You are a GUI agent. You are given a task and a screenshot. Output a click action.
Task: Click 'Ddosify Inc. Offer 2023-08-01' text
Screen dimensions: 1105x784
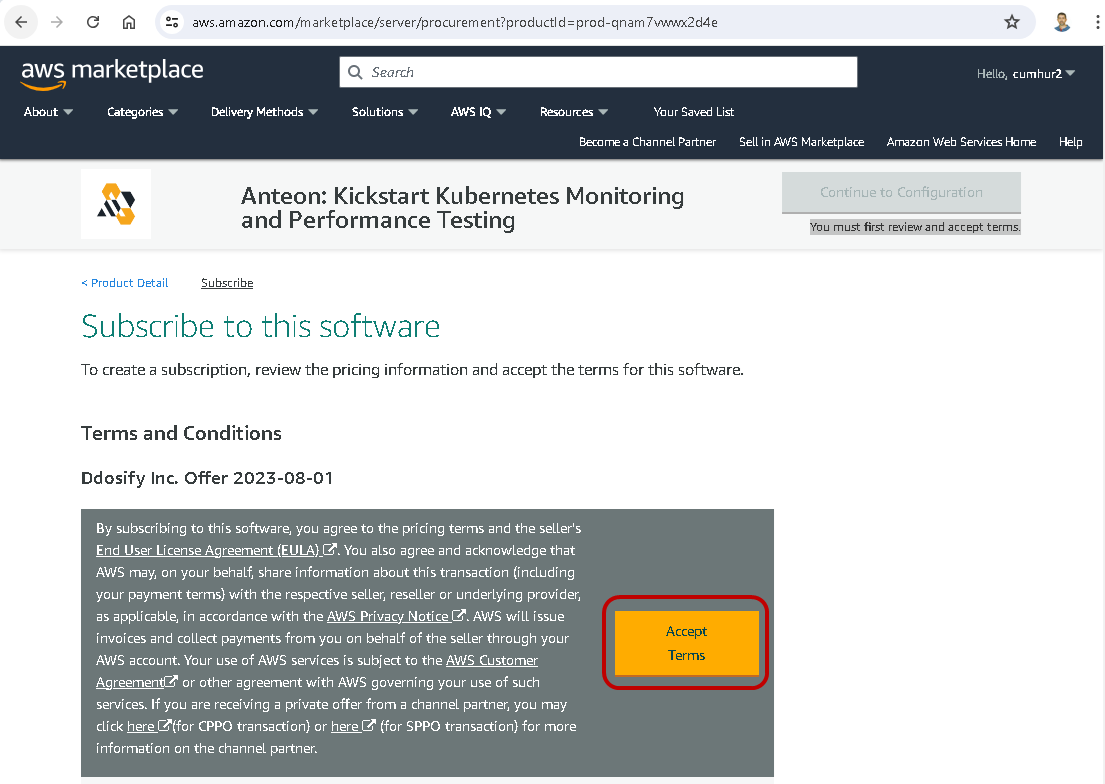[x=207, y=478]
